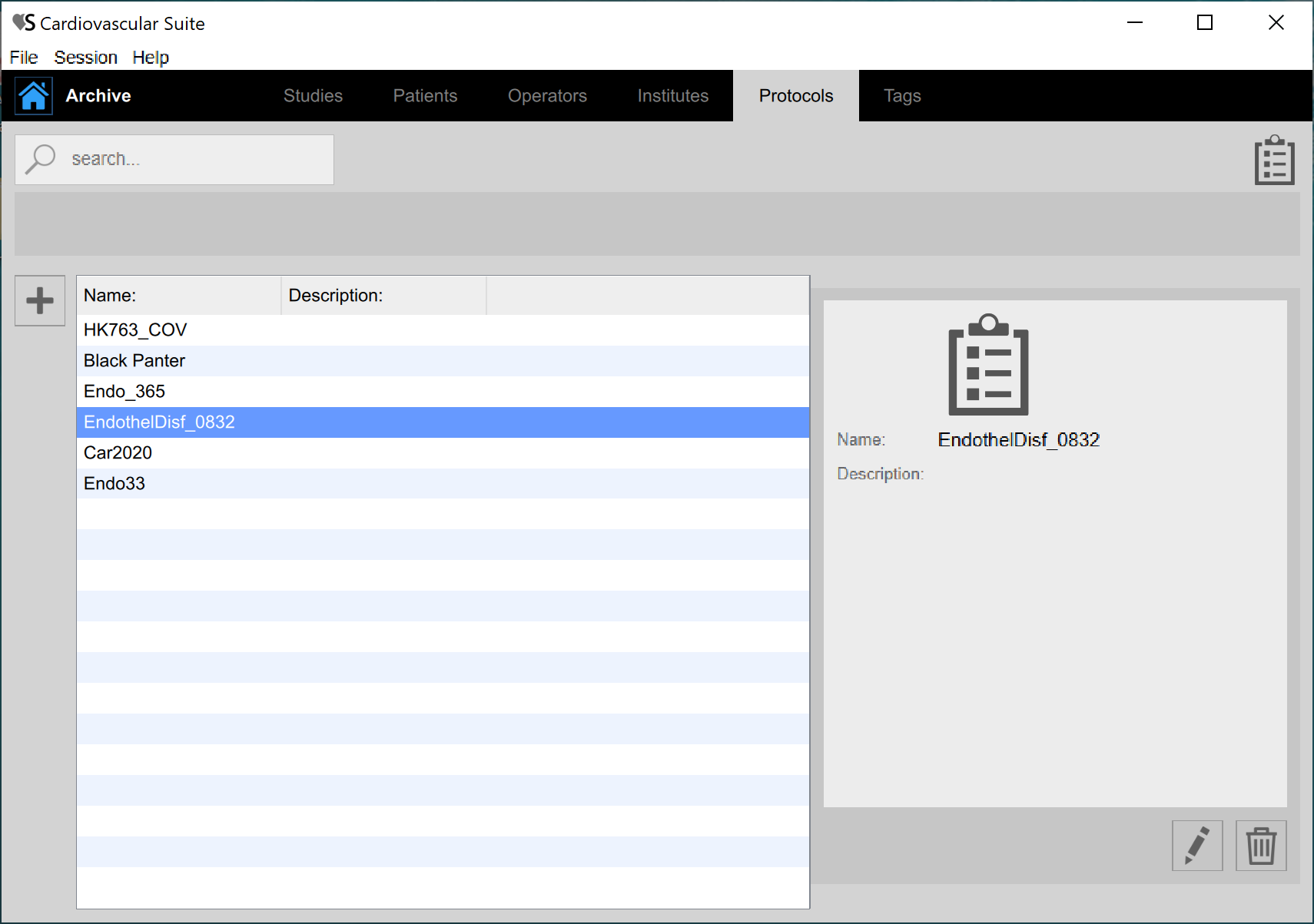Select the Institutes tab

[x=672, y=96]
